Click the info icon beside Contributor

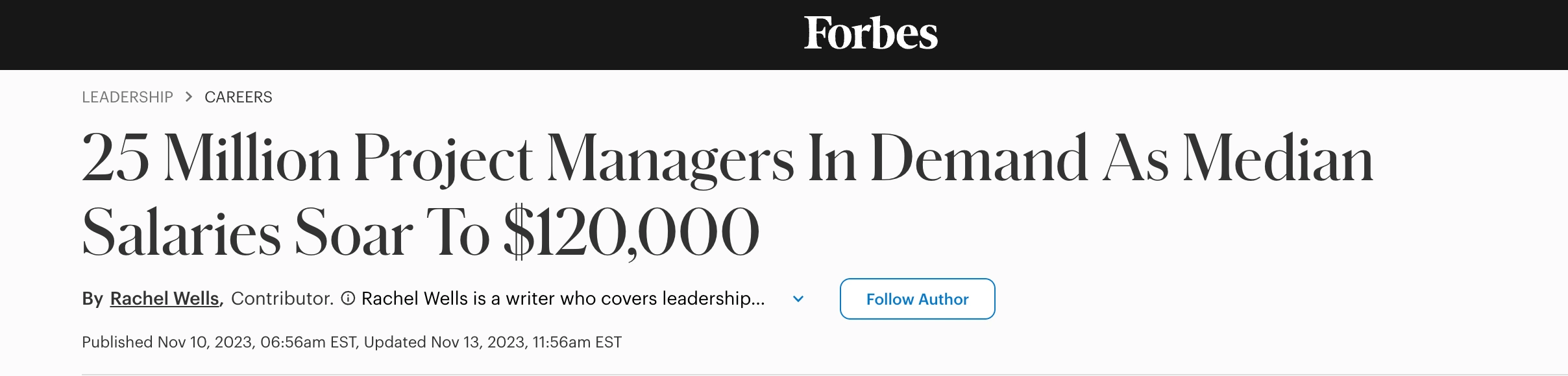pos(348,298)
